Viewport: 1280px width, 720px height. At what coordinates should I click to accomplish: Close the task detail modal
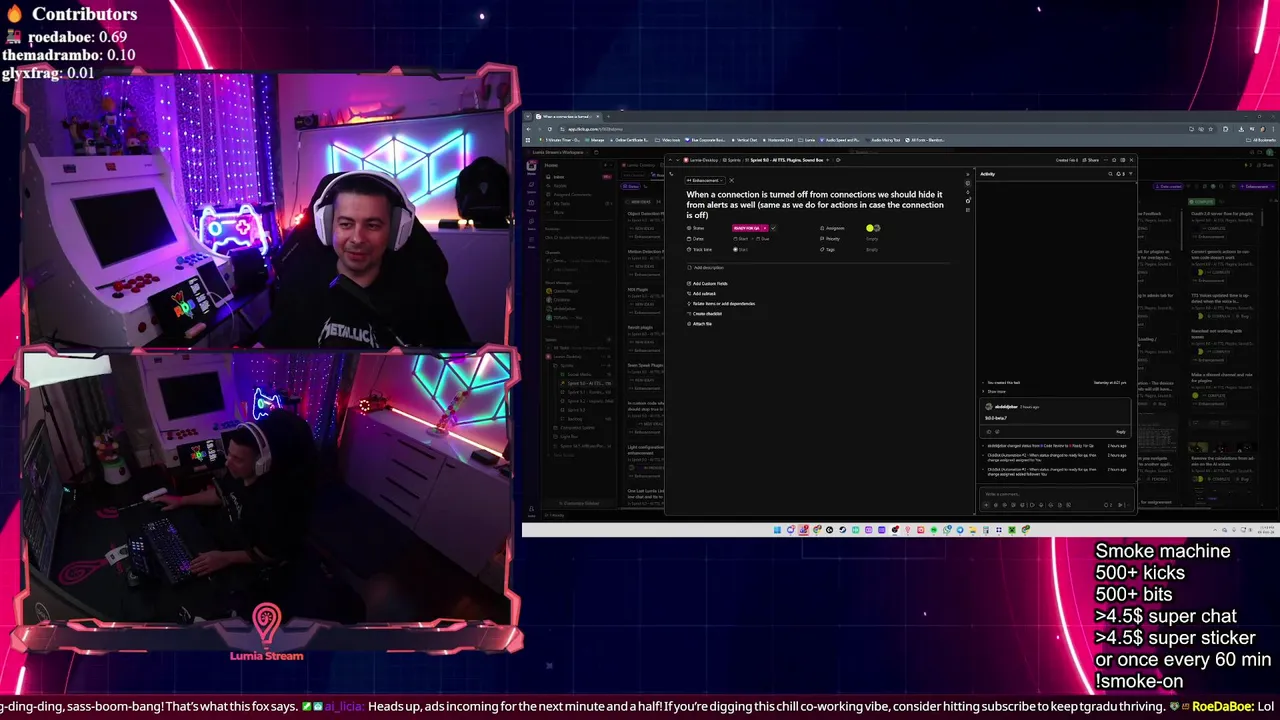point(1131,160)
